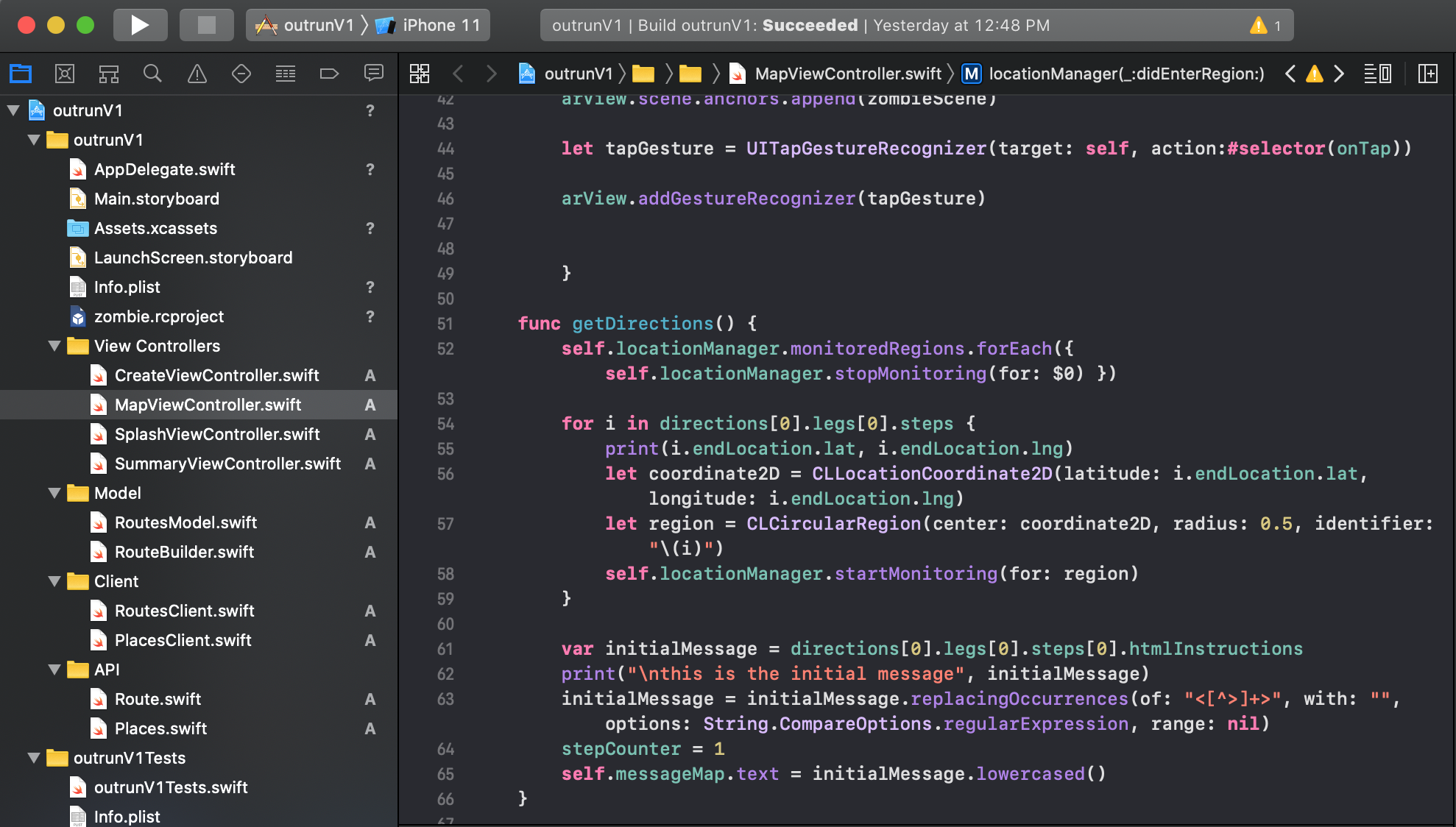1456x827 pixels.
Task: Open the symbol navigator icon
Action: point(109,74)
